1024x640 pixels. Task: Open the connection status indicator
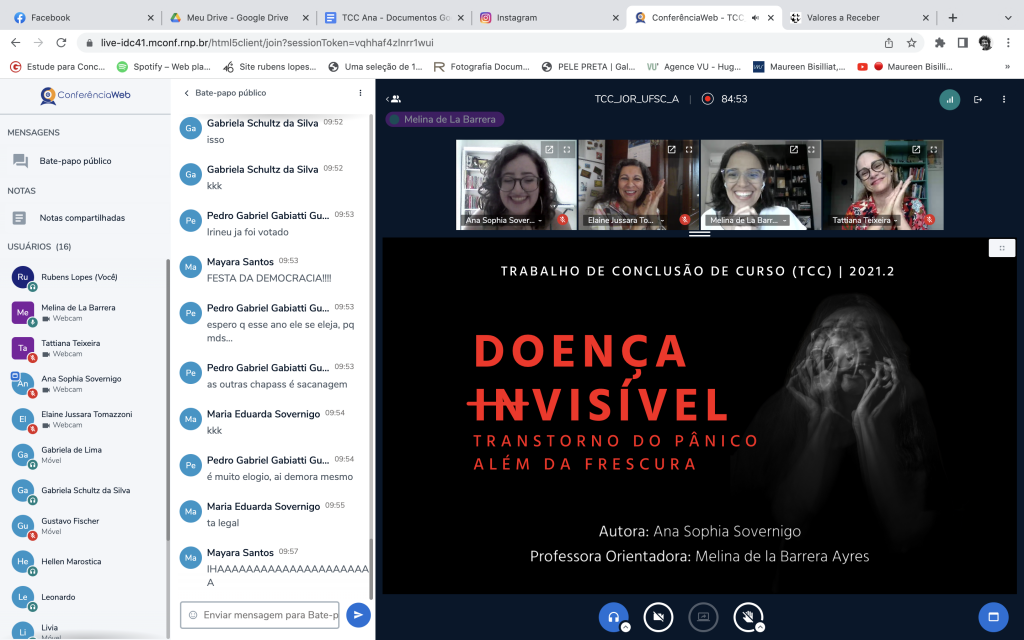(948, 99)
